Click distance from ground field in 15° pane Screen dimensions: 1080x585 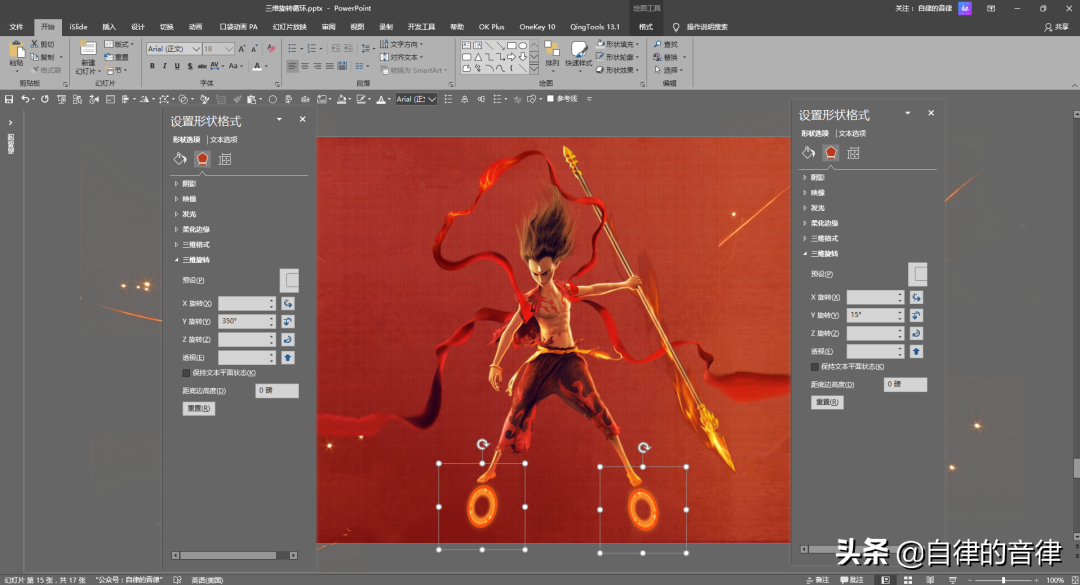pyautogui.click(x=905, y=384)
